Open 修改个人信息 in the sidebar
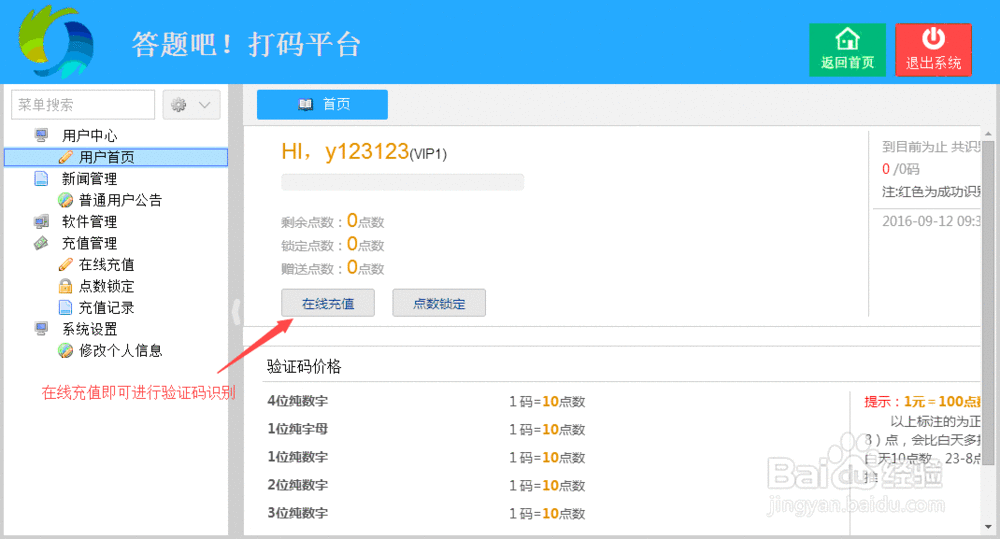The image size is (1000, 539). point(120,351)
